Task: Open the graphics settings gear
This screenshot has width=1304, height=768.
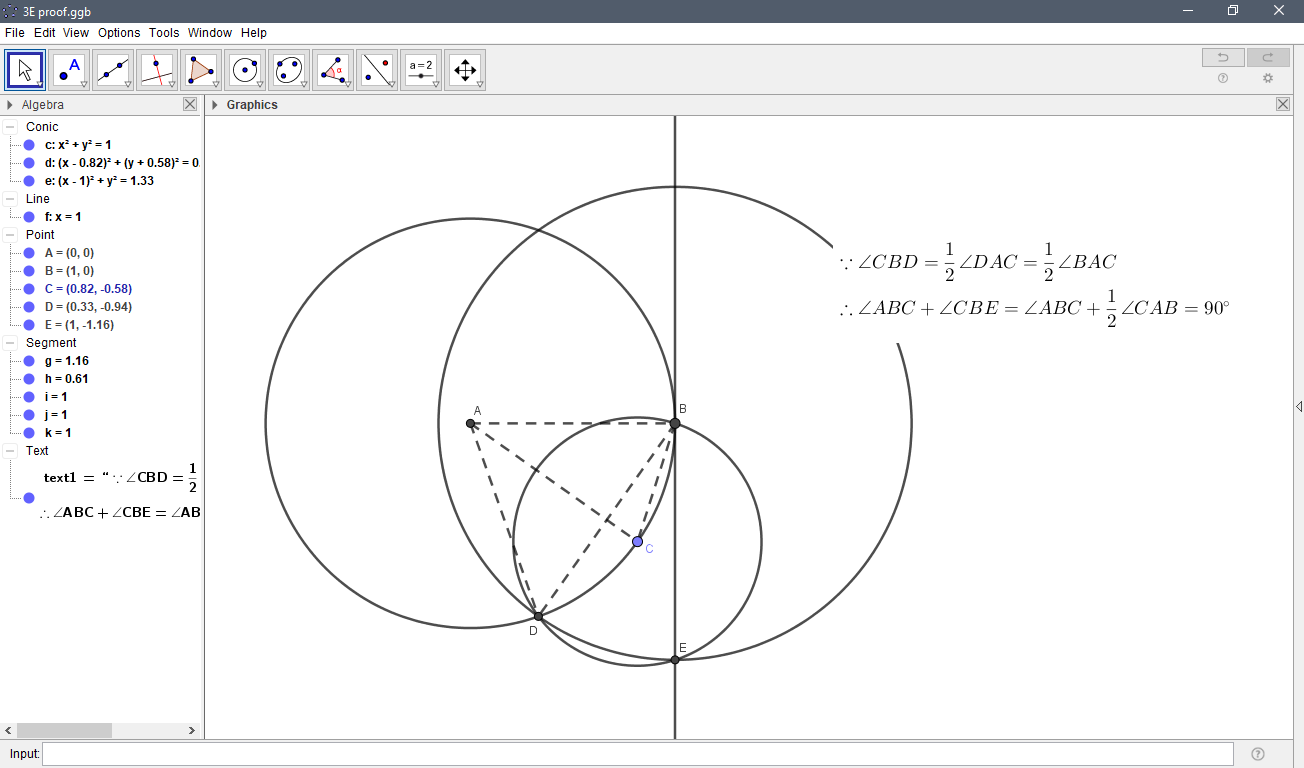Action: 1268,77
